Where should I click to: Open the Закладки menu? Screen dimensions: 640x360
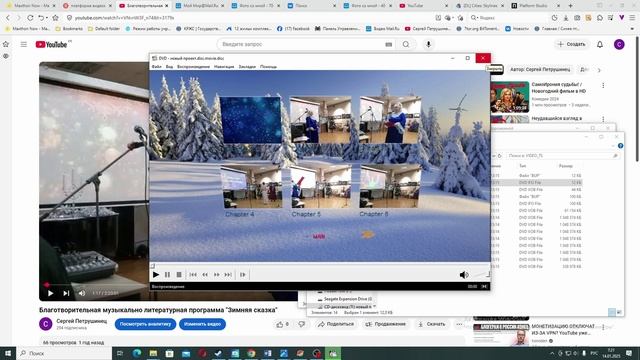[247, 67]
